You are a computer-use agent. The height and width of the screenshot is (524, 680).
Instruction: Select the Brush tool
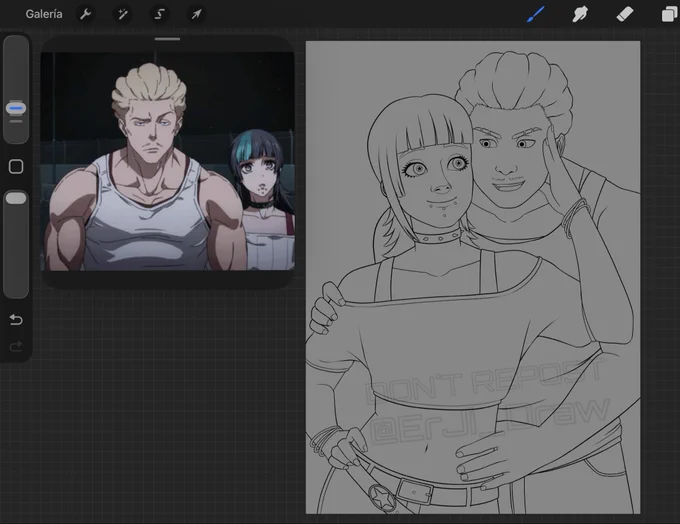536,14
